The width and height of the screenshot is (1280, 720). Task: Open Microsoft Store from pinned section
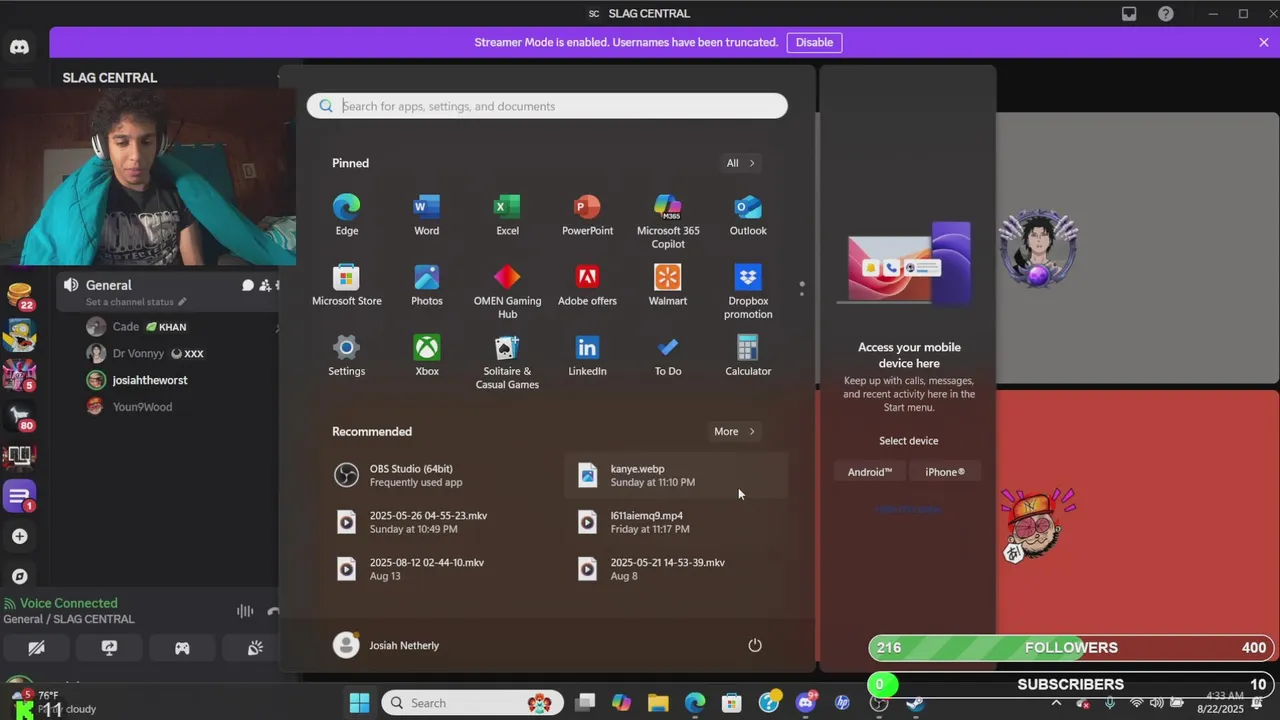(x=347, y=285)
